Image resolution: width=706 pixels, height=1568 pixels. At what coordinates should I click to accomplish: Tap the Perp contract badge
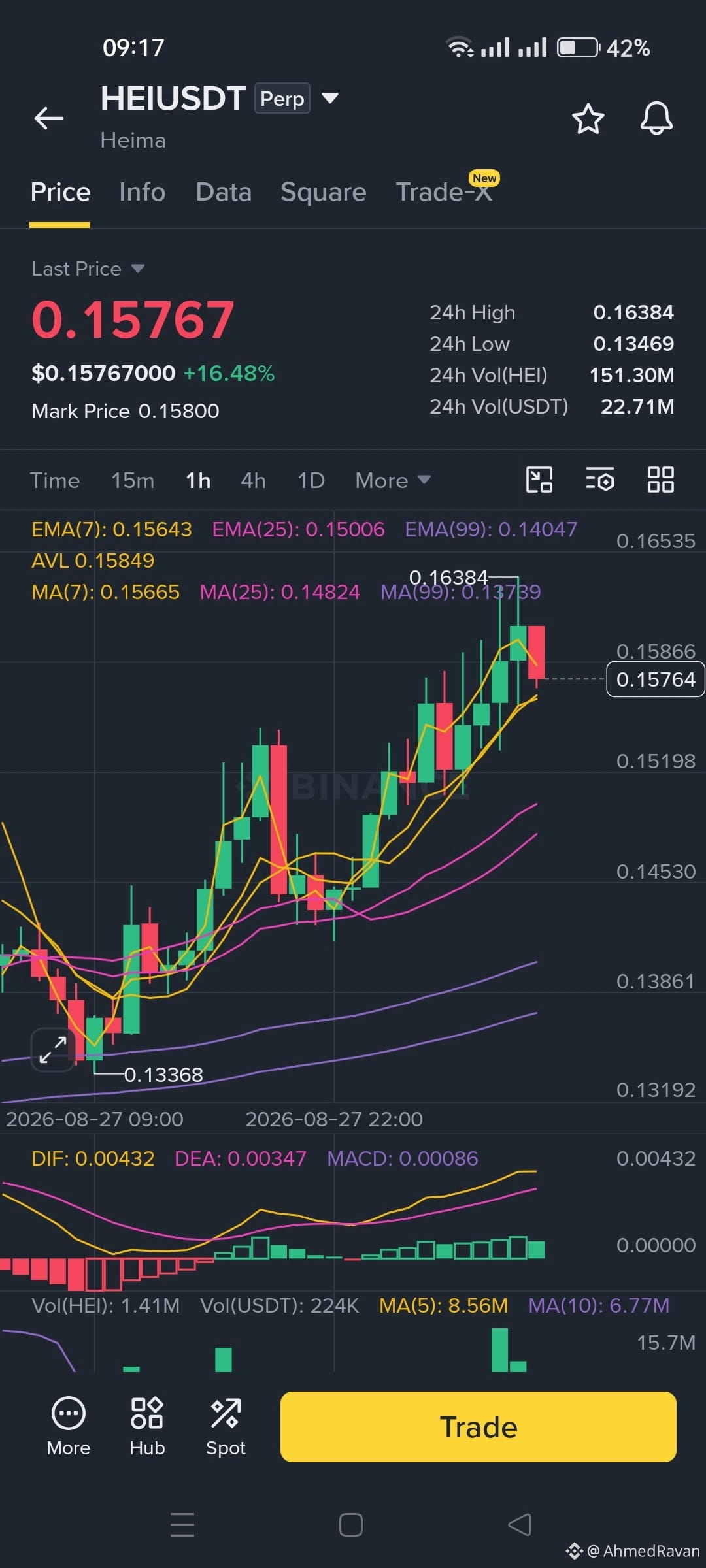(x=282, y=98)
